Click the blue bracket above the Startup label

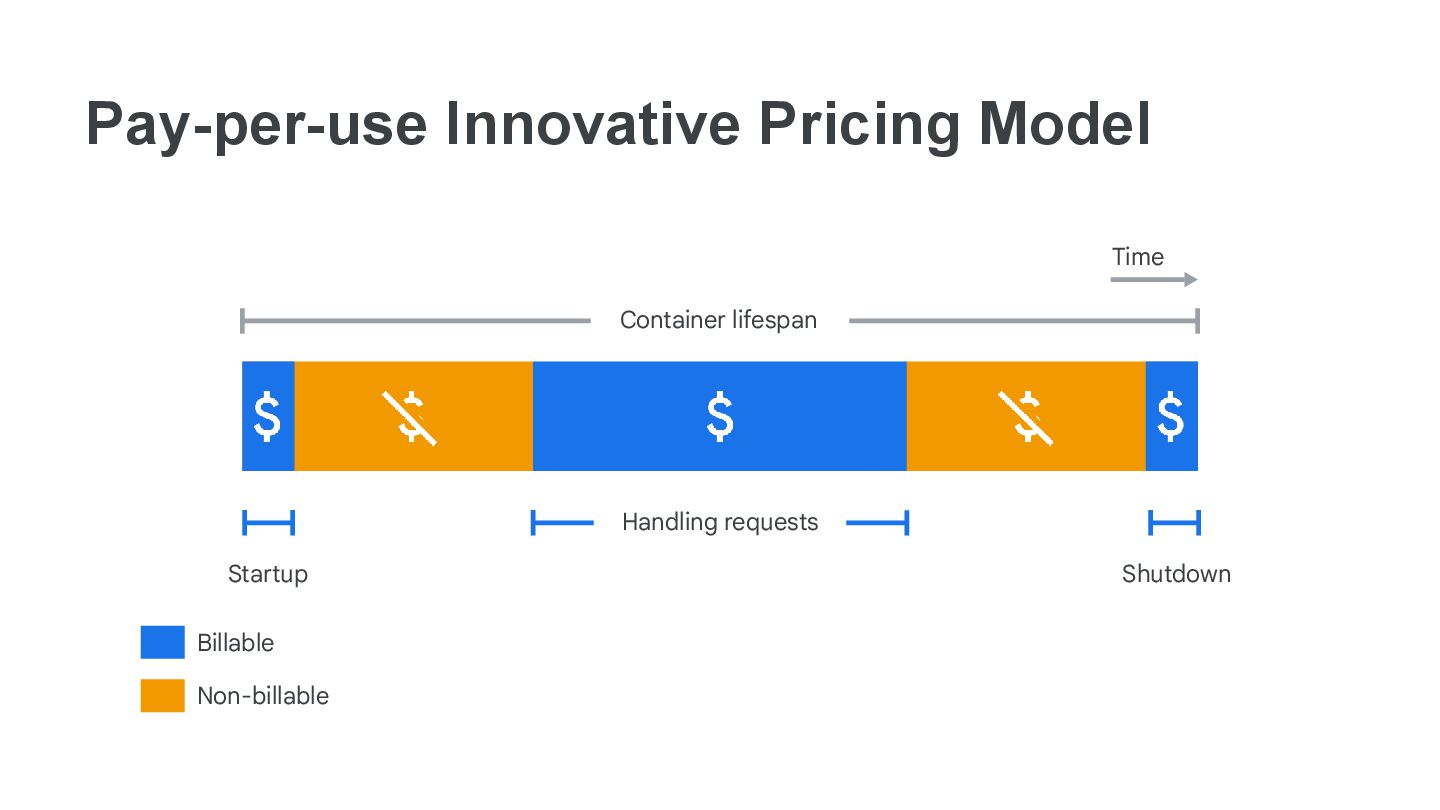click(x=268, y=522)
